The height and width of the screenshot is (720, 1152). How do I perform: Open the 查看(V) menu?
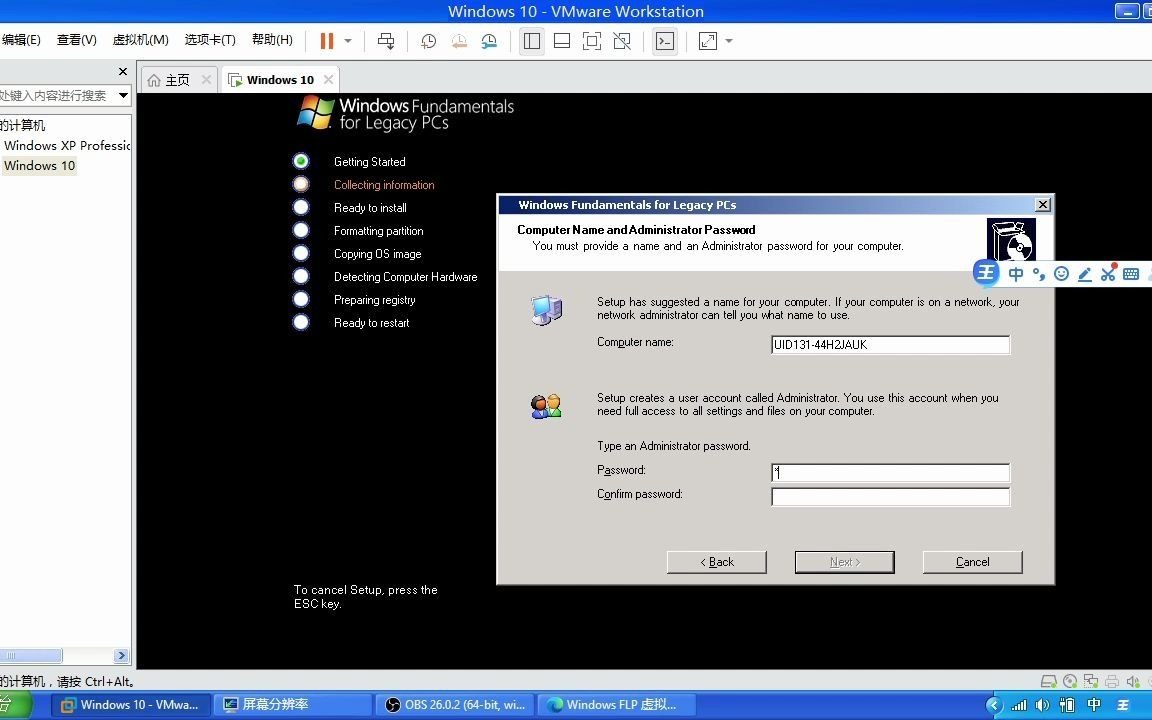76,40
